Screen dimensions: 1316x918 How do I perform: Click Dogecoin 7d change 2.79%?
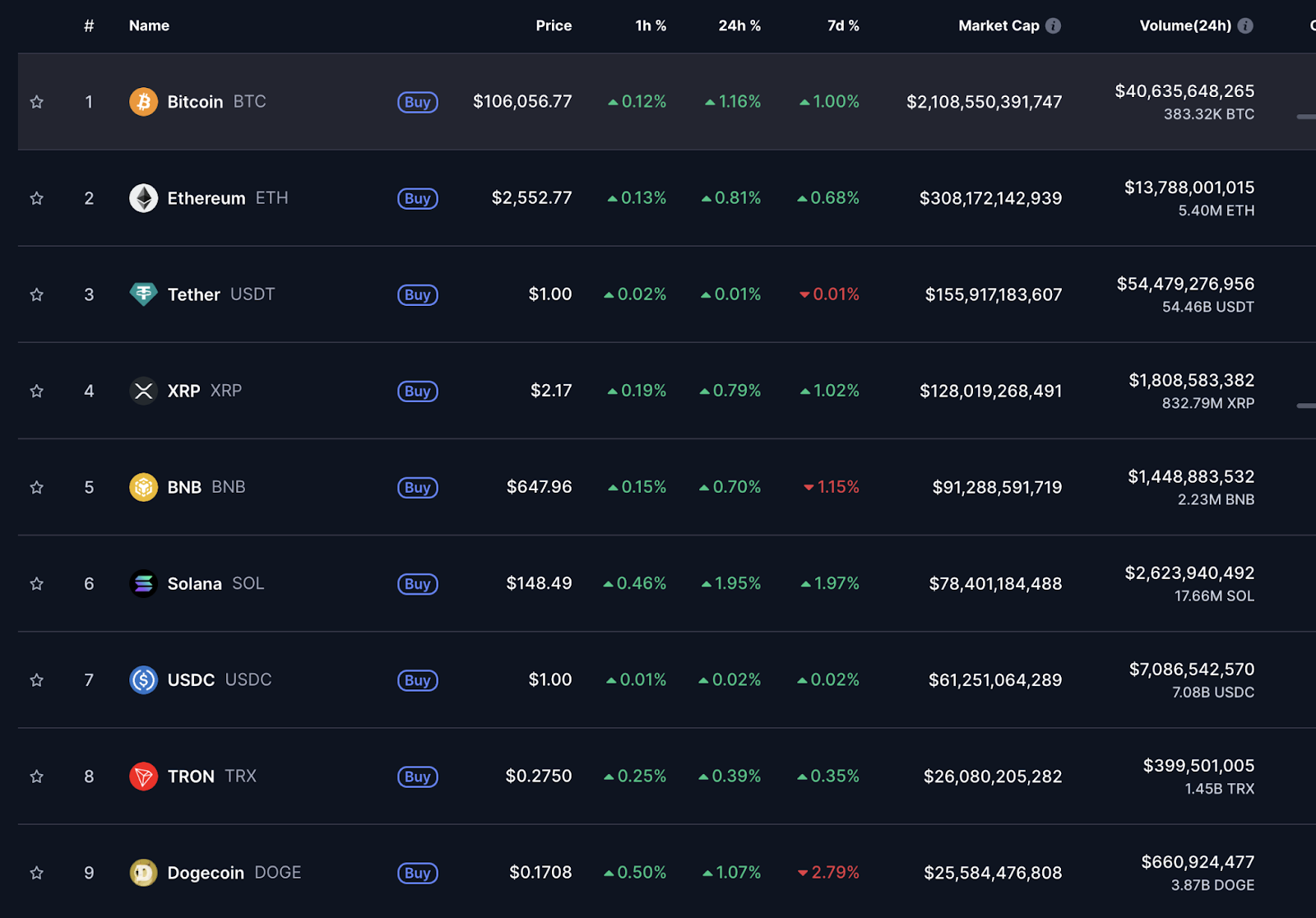coord(828,872)
